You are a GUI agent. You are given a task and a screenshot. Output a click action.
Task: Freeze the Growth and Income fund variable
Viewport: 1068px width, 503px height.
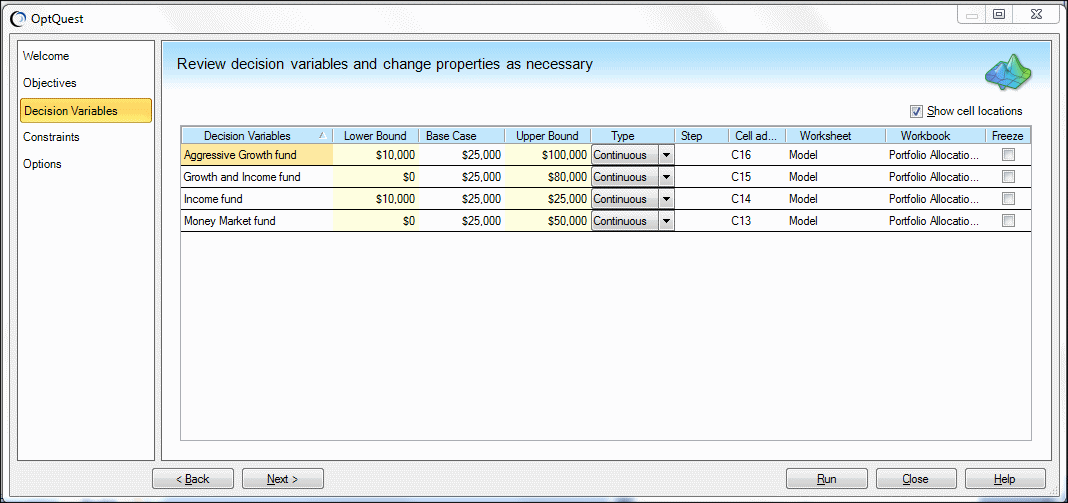coord(1008,177)
